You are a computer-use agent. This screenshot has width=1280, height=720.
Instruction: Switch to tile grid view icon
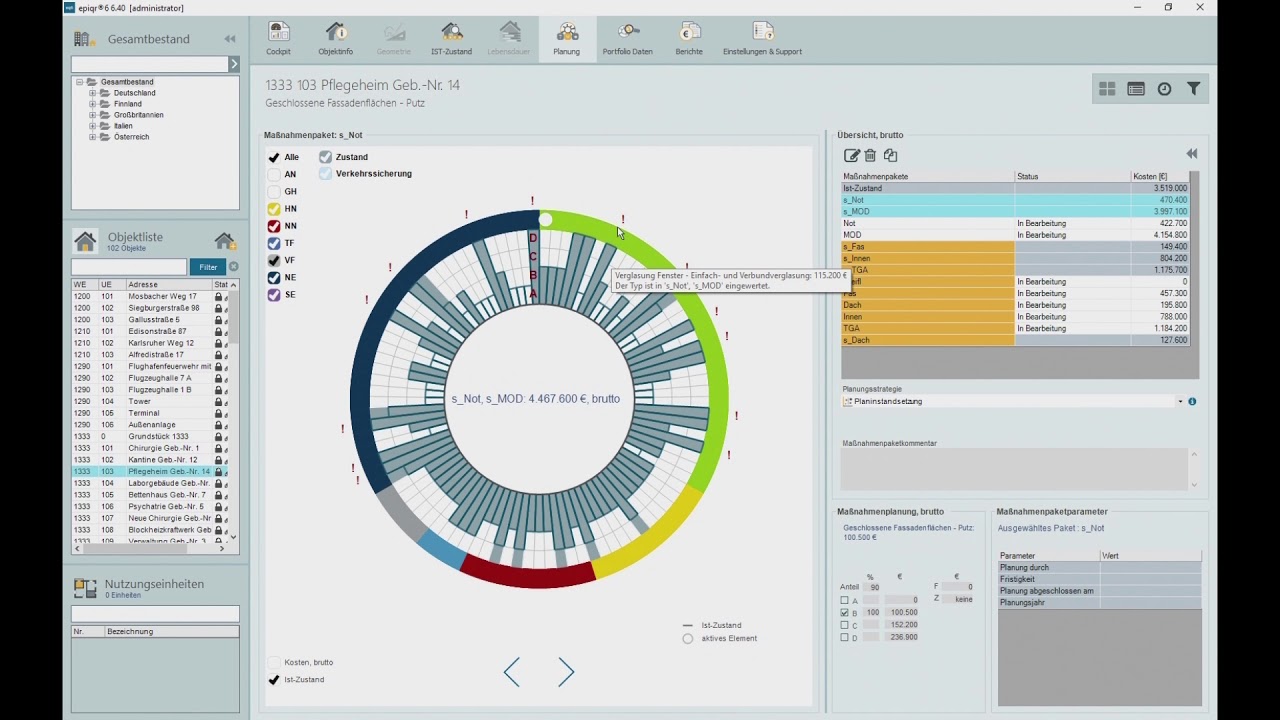(1107, 89)
